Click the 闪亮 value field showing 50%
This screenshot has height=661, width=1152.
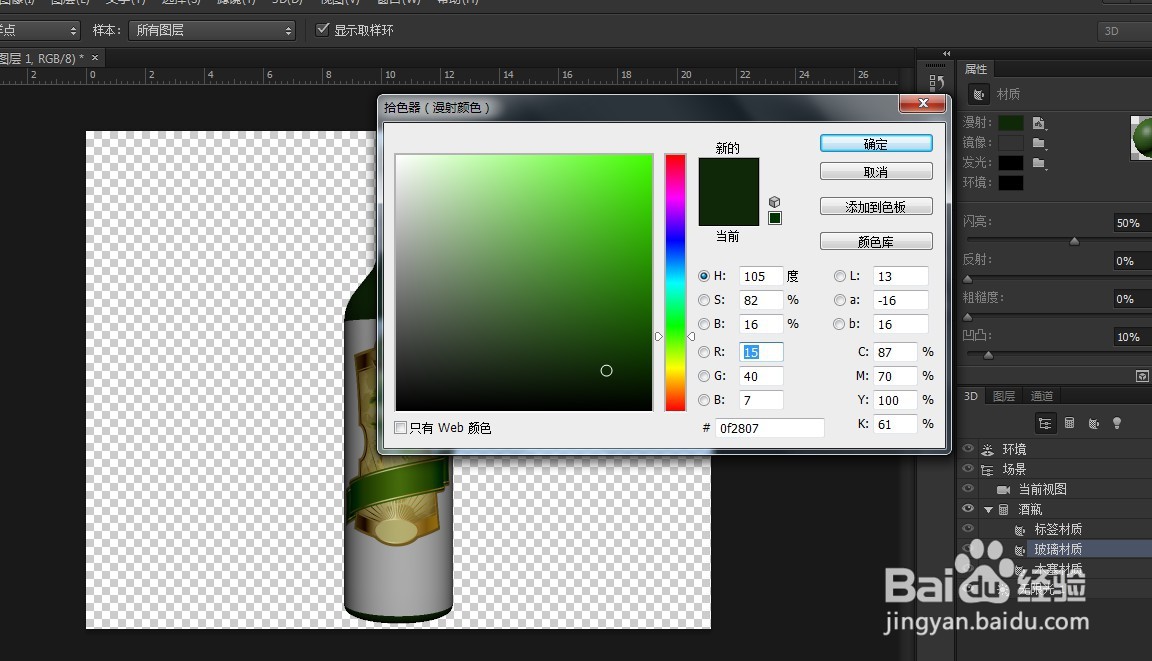(1131, 223)
